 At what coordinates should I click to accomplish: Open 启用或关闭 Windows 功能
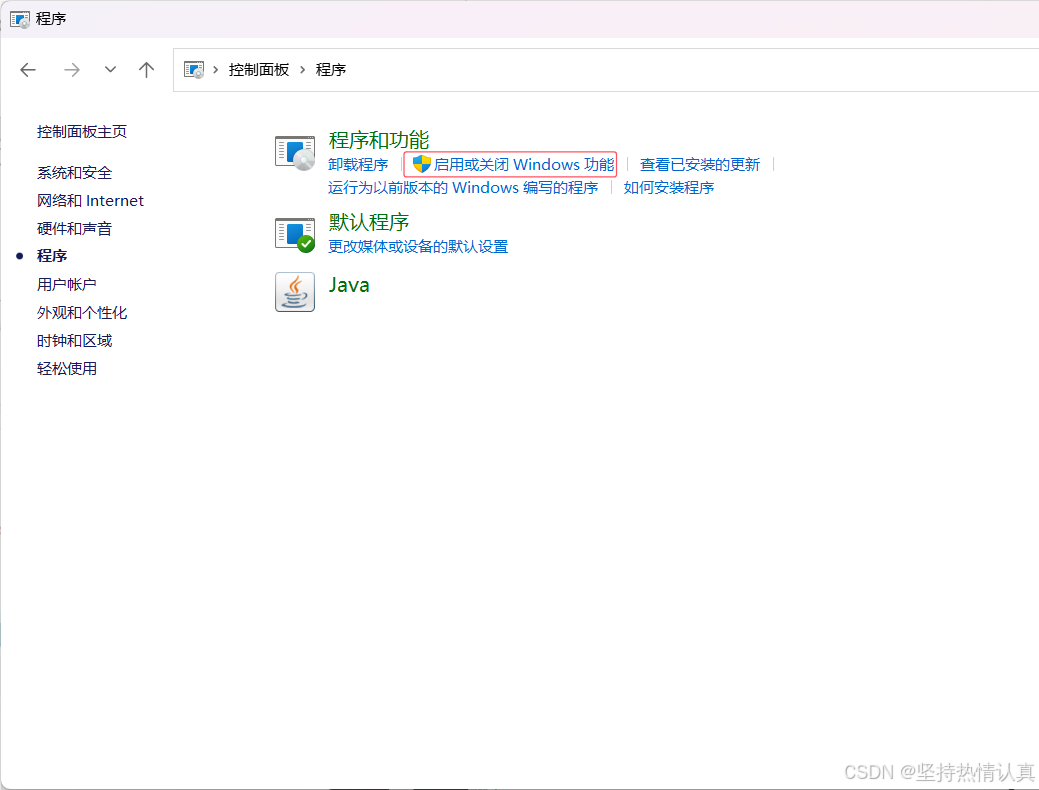pyautogui.click(x=523, y=164)
